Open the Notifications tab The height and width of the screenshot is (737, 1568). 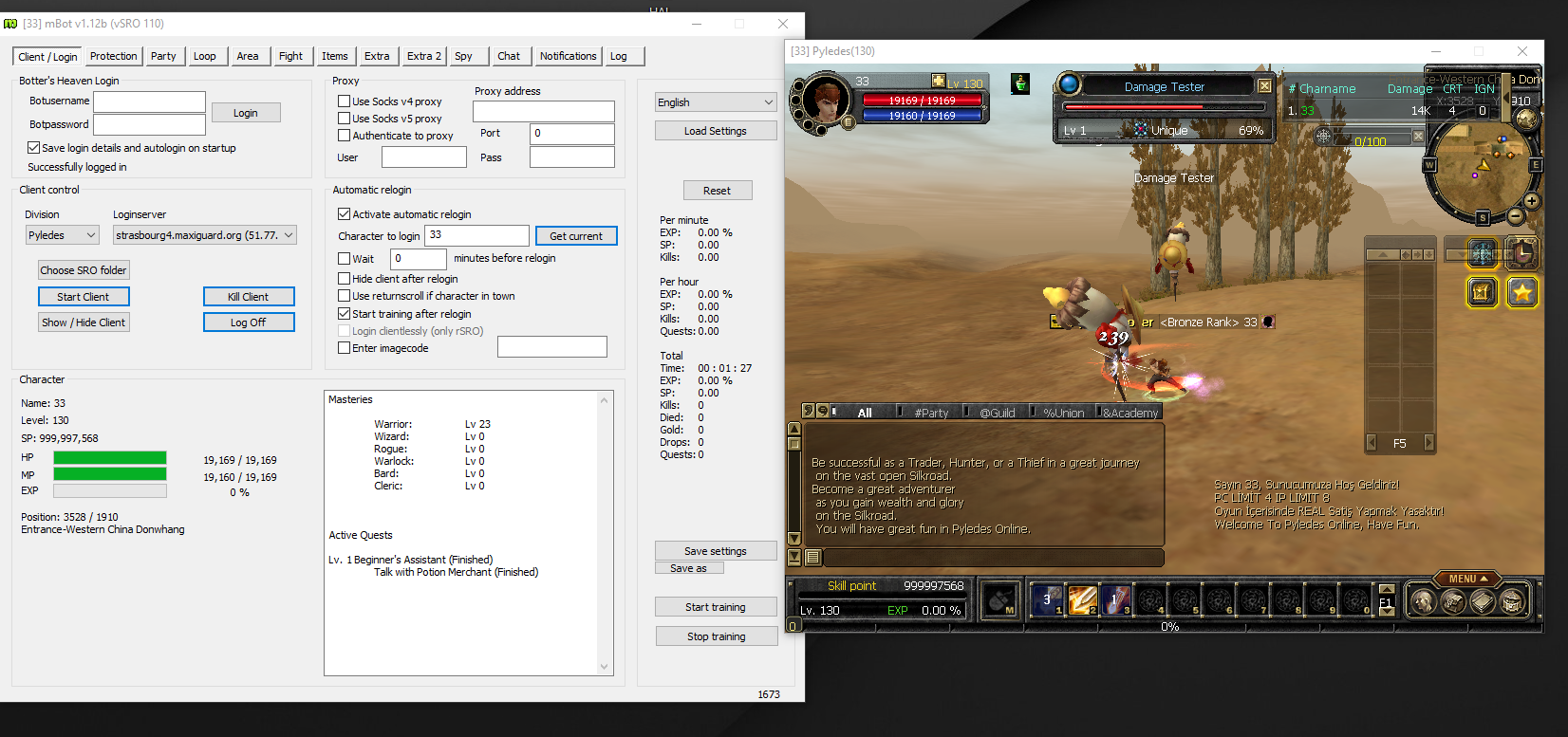(568, 56)
